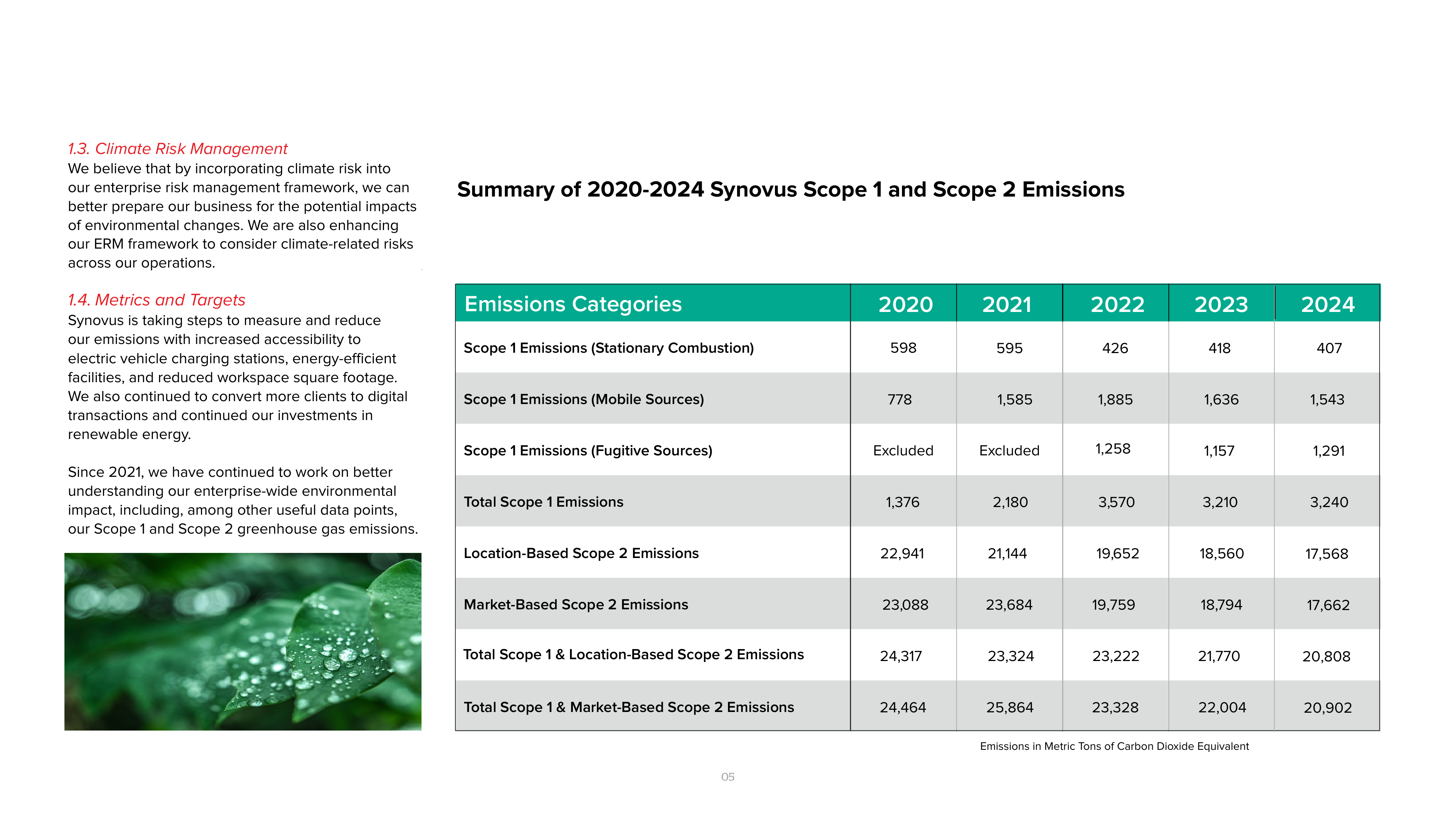The width and height of the screenshot is (1456, 819).
Task: Click the '1.3. Climate Risk Management' heading
Action: click(x=178, y=149)
